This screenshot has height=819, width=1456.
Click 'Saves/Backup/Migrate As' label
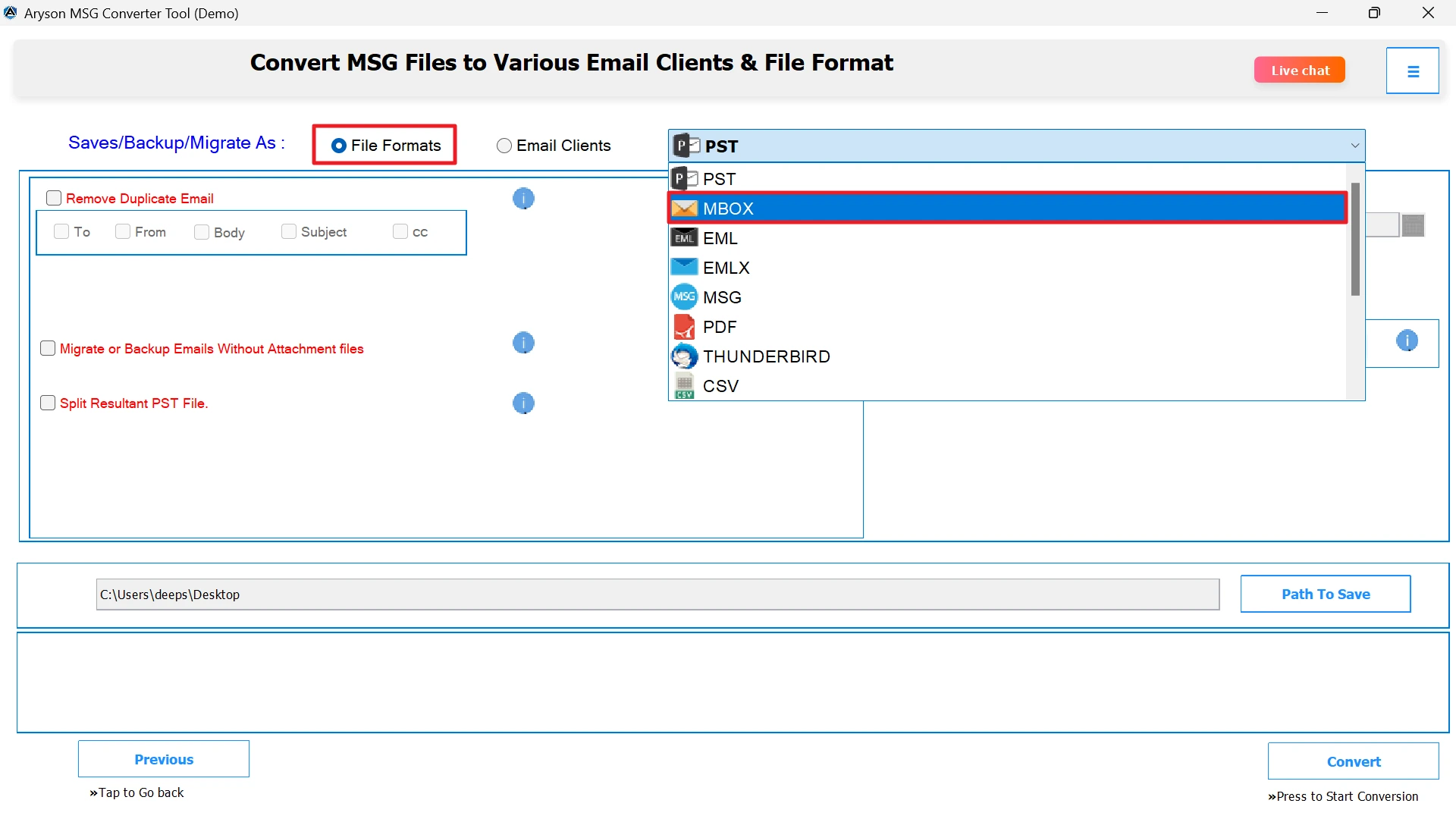pos(177,143)
